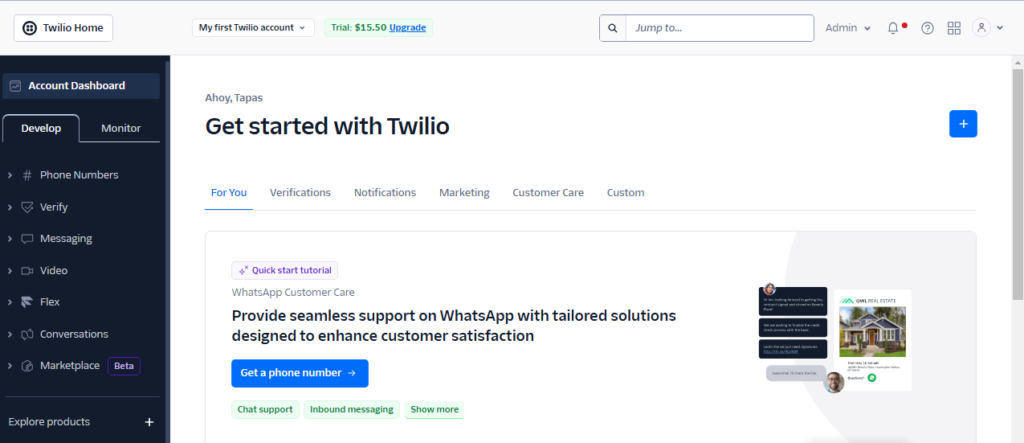Open the user profile avatar menu
The height and width of the screenshot is (443, 1024).
click(x=987, y=27)
